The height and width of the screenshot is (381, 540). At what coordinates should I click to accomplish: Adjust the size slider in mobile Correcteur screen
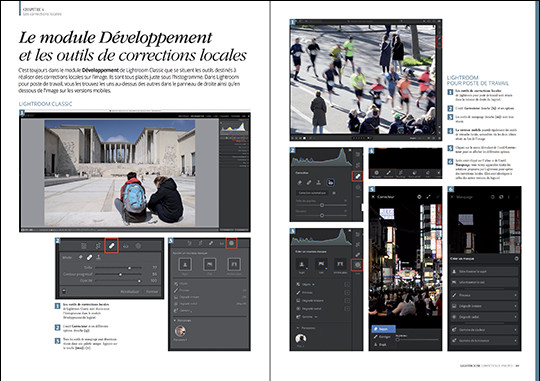coord(417,339)
